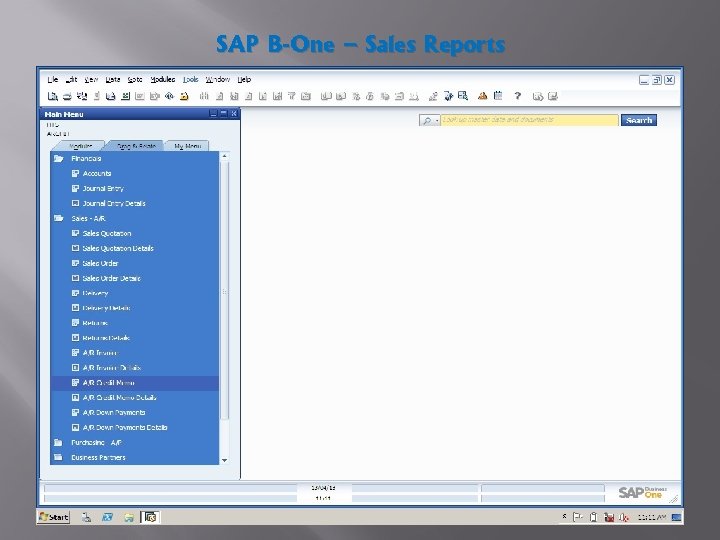Click the Print toolbar icon
720x540 pixels.
click(67, 96)
